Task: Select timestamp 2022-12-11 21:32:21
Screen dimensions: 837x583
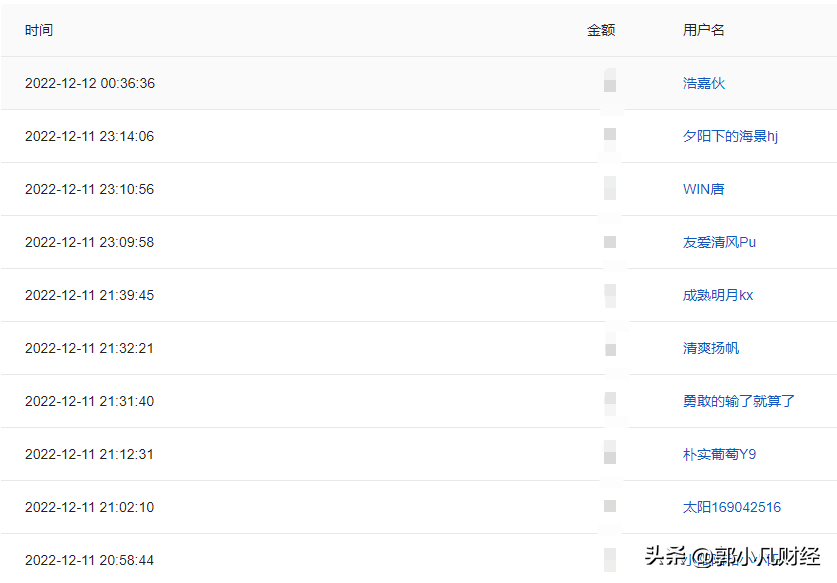Action: point(89,348)
